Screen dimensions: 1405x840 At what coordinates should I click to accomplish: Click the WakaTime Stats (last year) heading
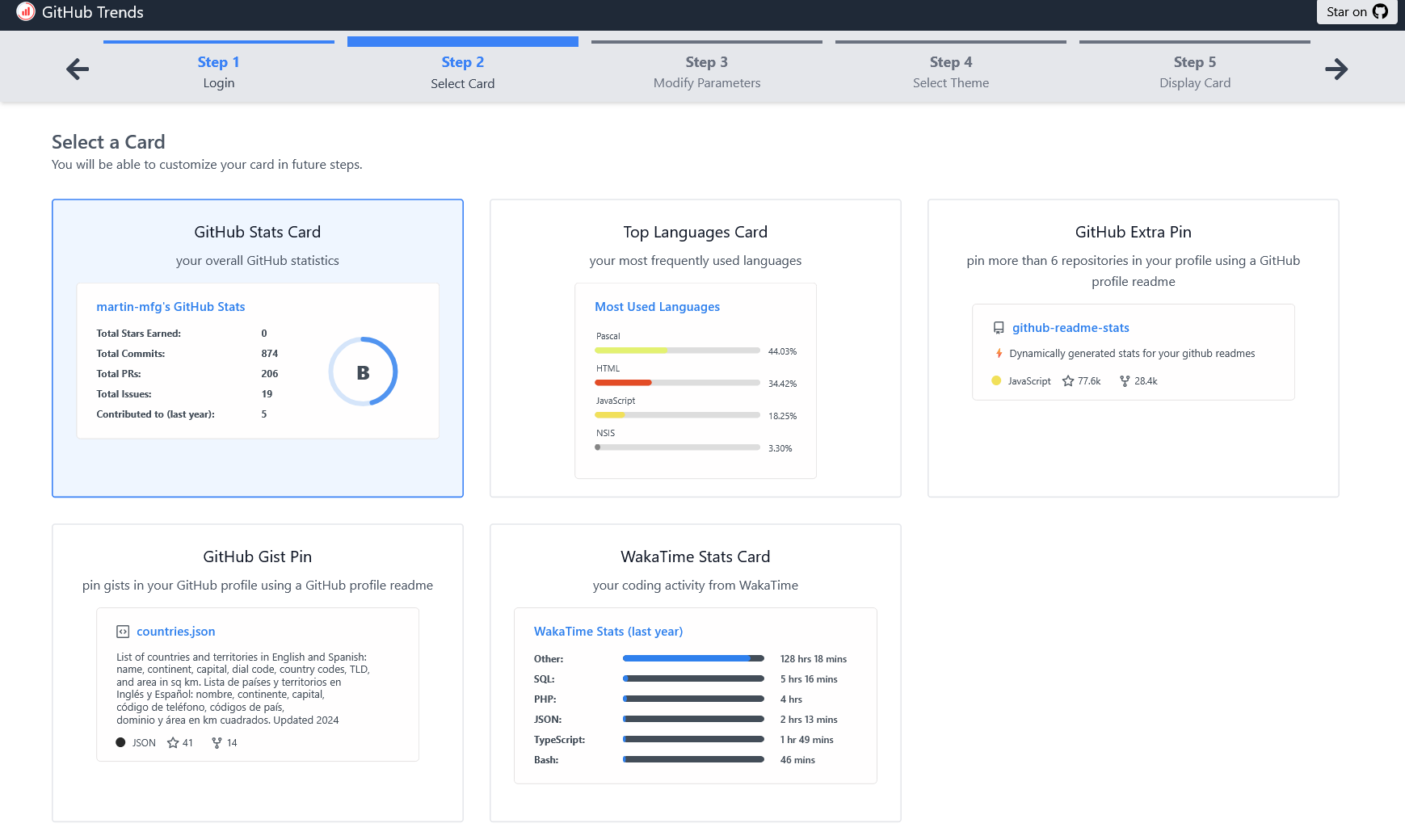(x=608, y=632)
